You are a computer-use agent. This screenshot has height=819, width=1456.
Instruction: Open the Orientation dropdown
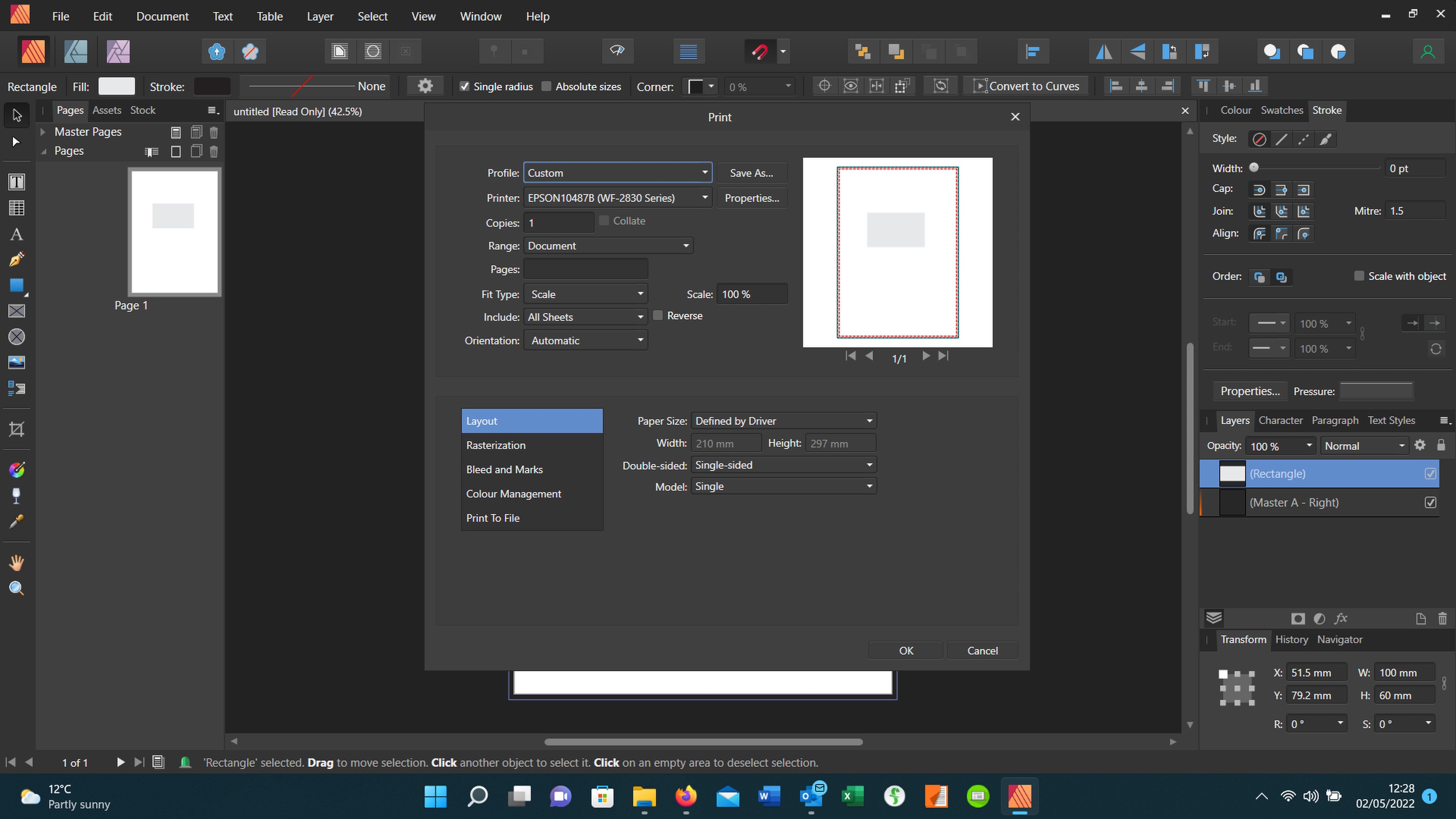[585, 340]
